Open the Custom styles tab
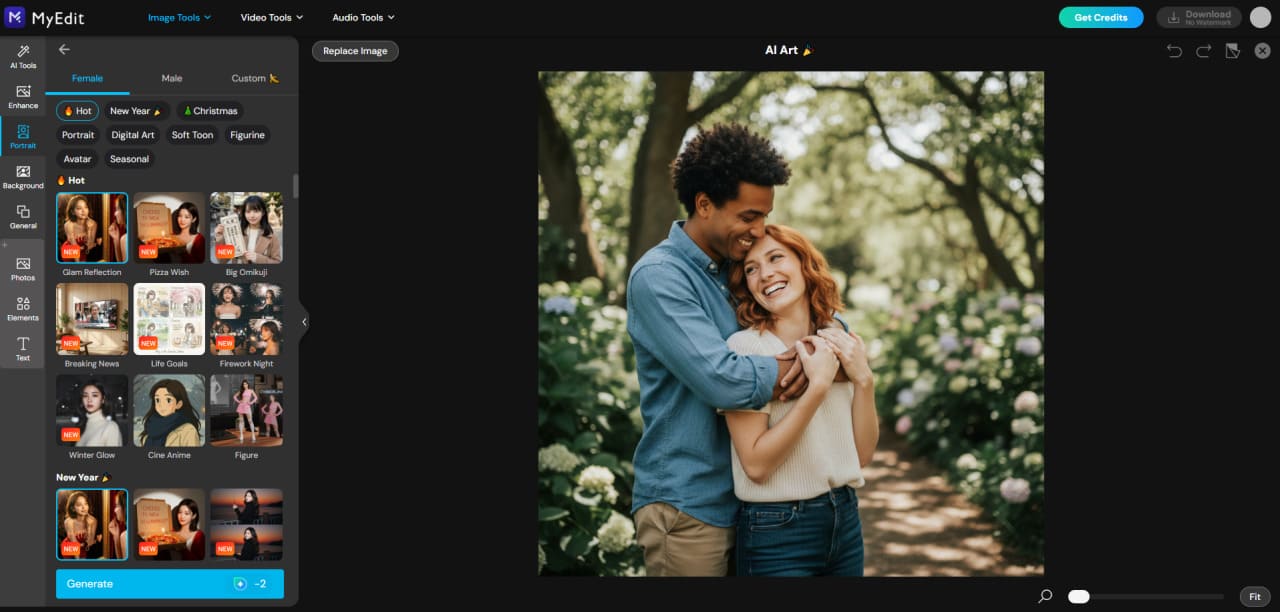 pos(250,78)
